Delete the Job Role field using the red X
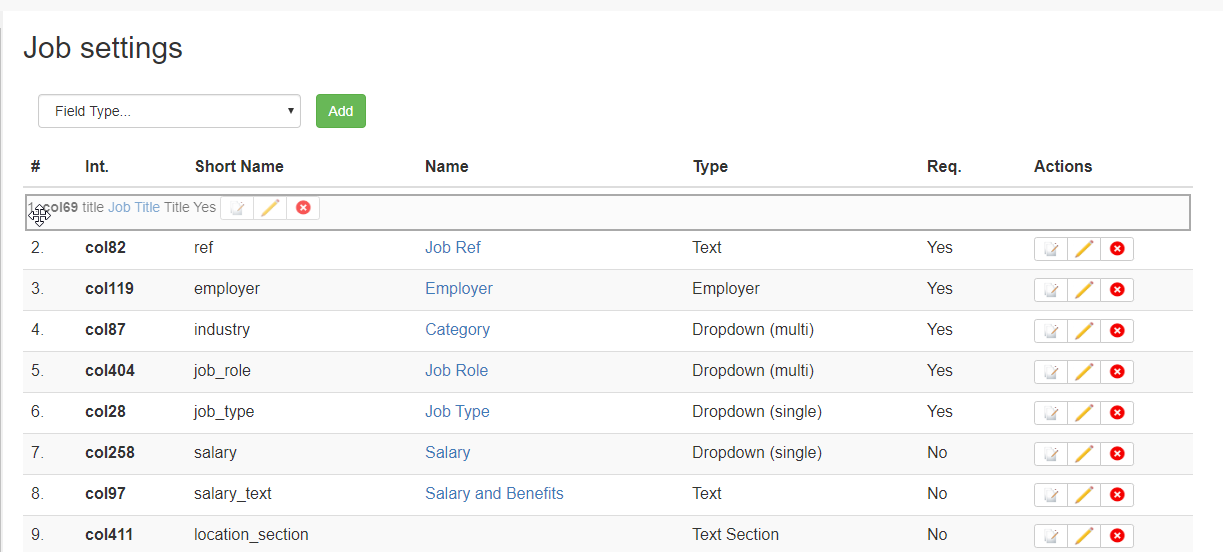Screen dimensions: 1223x552 1117,372
